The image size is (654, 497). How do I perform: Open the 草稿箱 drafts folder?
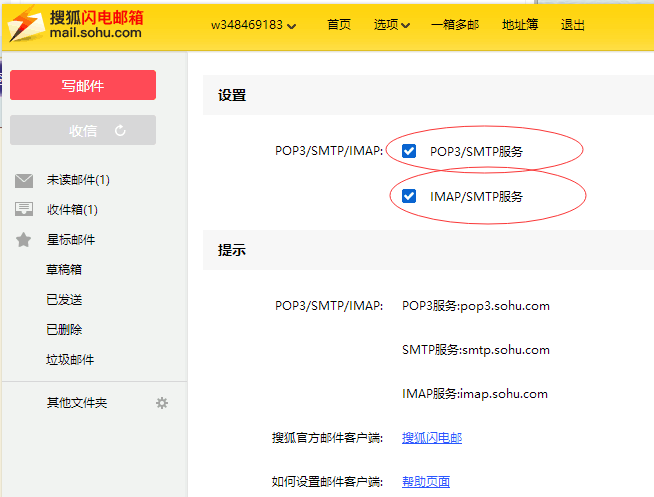(x=63, y=270)
